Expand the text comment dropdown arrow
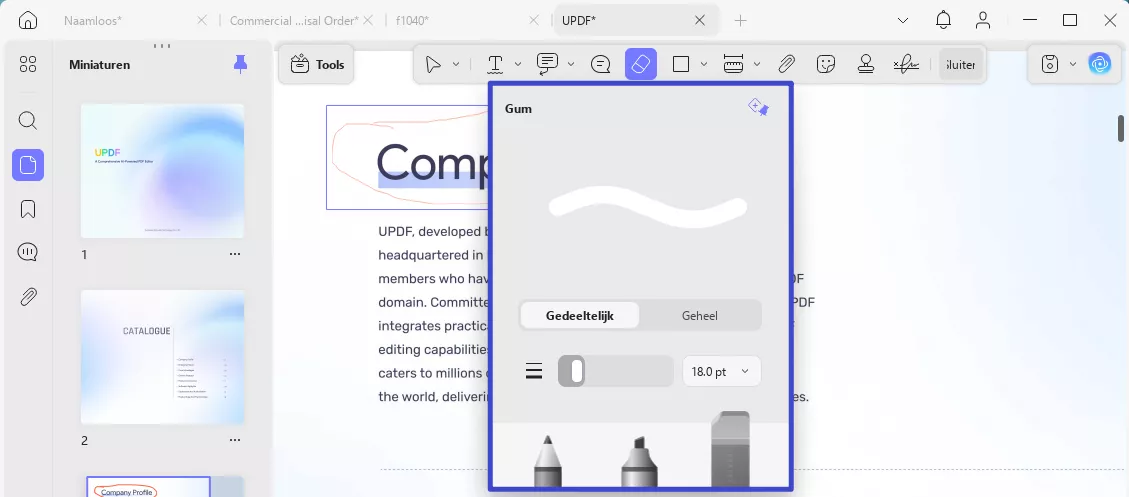This screenshot has height=497, width=1129. click(571, 64)
